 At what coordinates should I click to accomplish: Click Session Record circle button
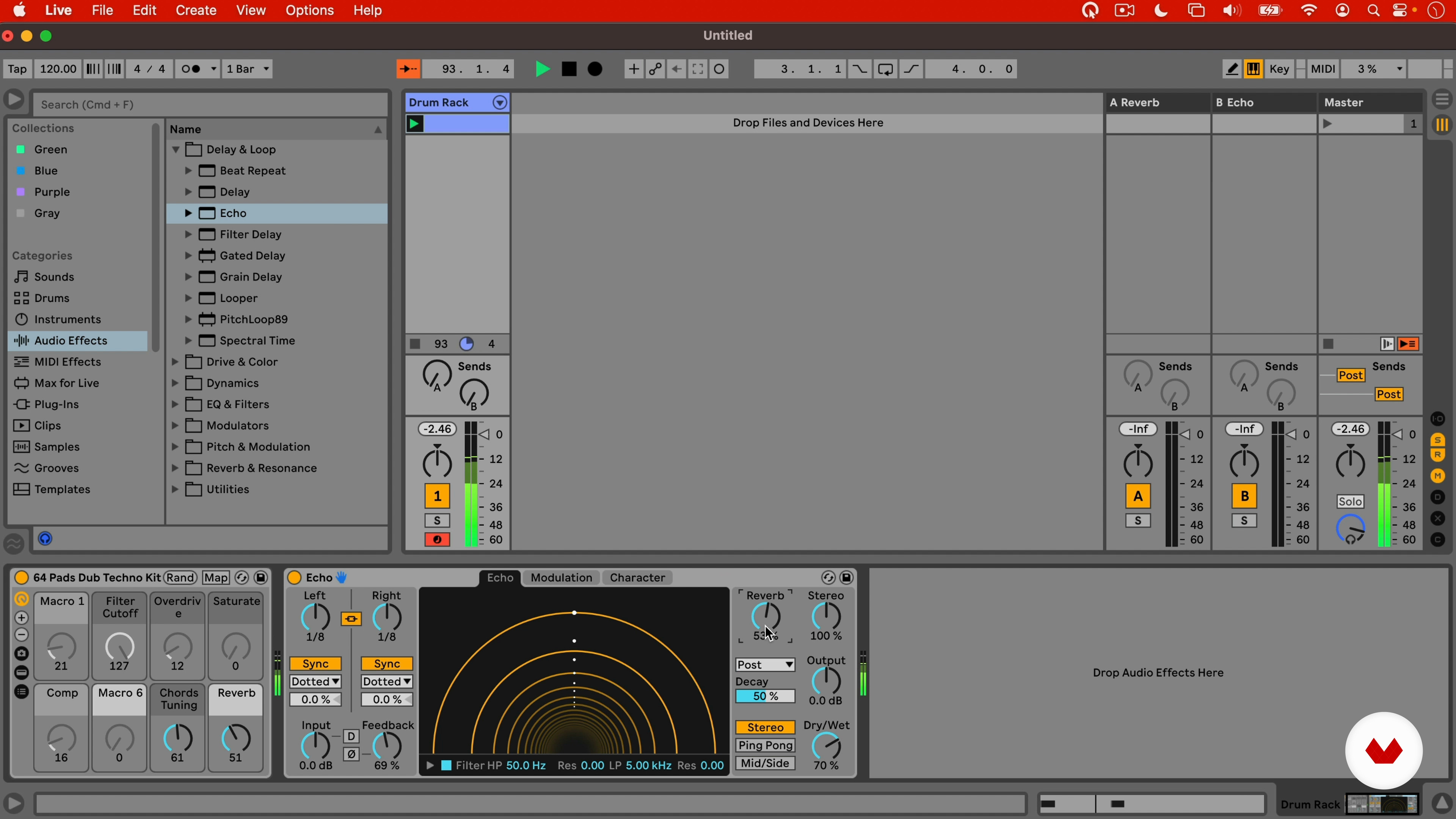[720, 69]
